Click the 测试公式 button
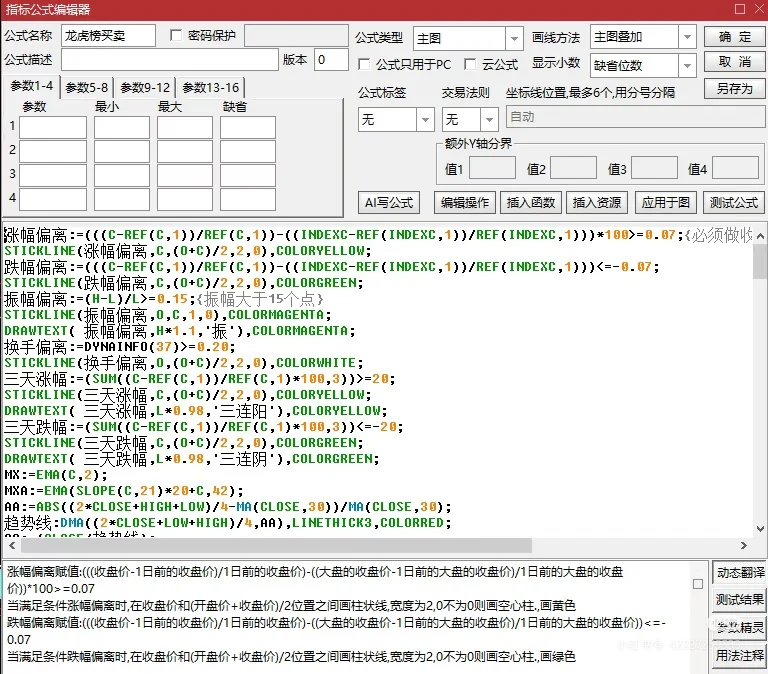768x674 pixels. coord(734,202)
